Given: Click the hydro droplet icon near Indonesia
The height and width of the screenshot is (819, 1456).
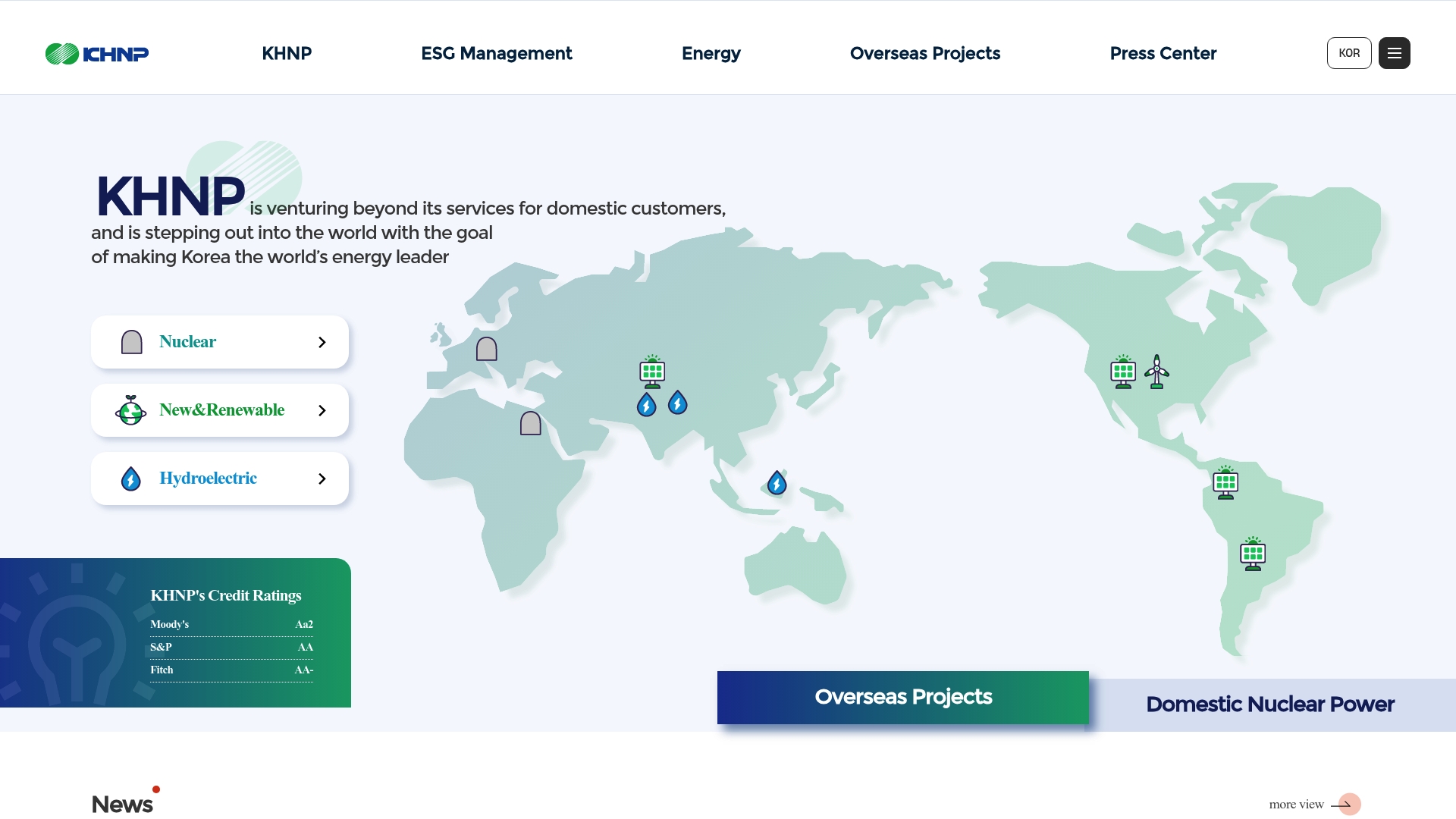Looking at the screenshot, I should [777, 483].
